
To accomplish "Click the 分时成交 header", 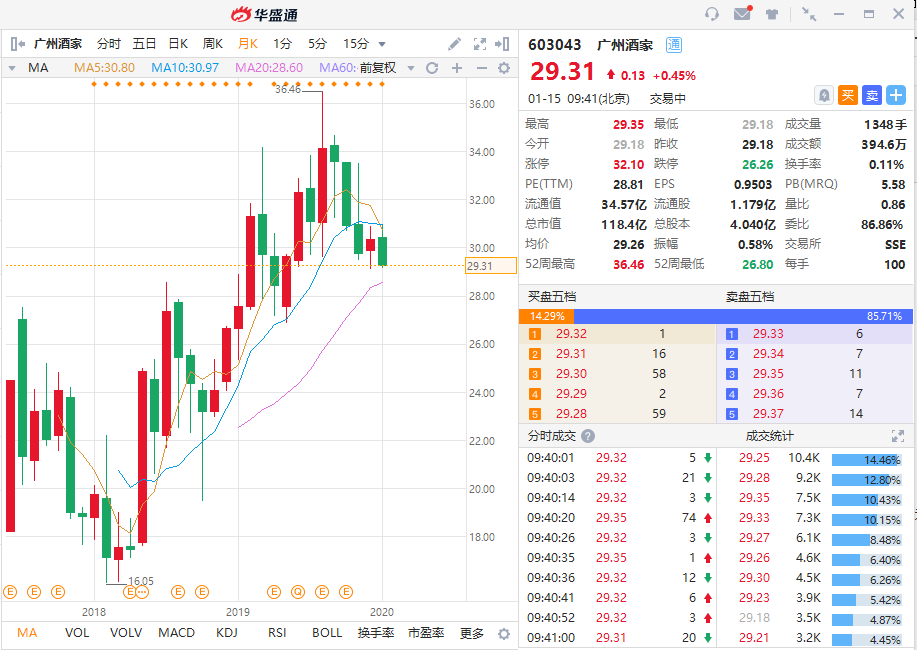I will (551, 436).
